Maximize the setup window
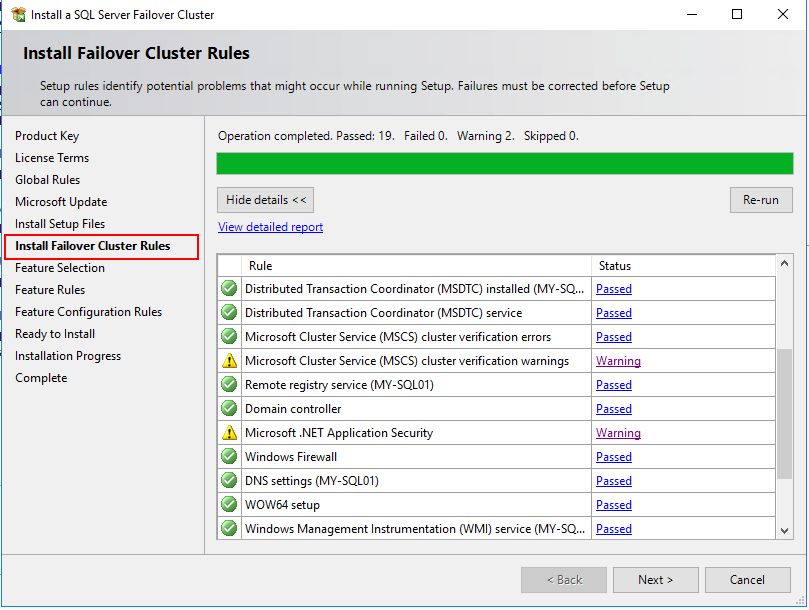The image size is (809, 610). 737,14
